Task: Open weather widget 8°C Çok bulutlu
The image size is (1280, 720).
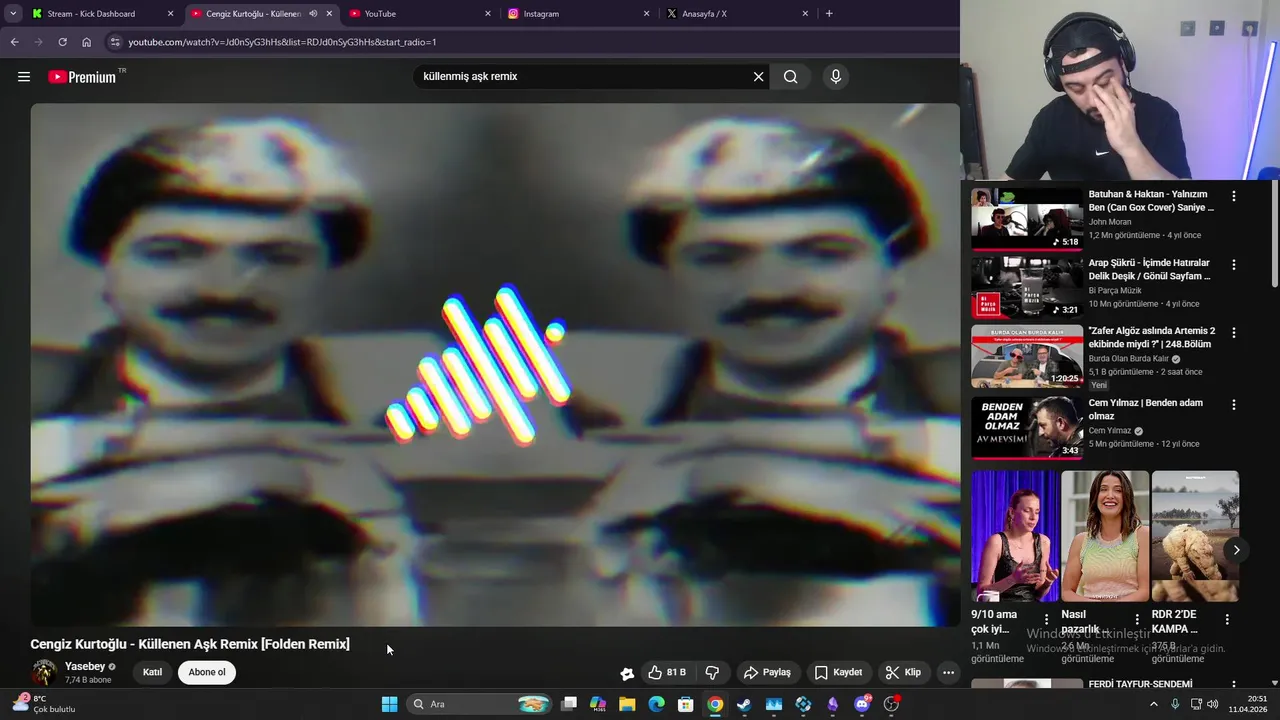Action: pyautogui.click(x=45, y=704)
